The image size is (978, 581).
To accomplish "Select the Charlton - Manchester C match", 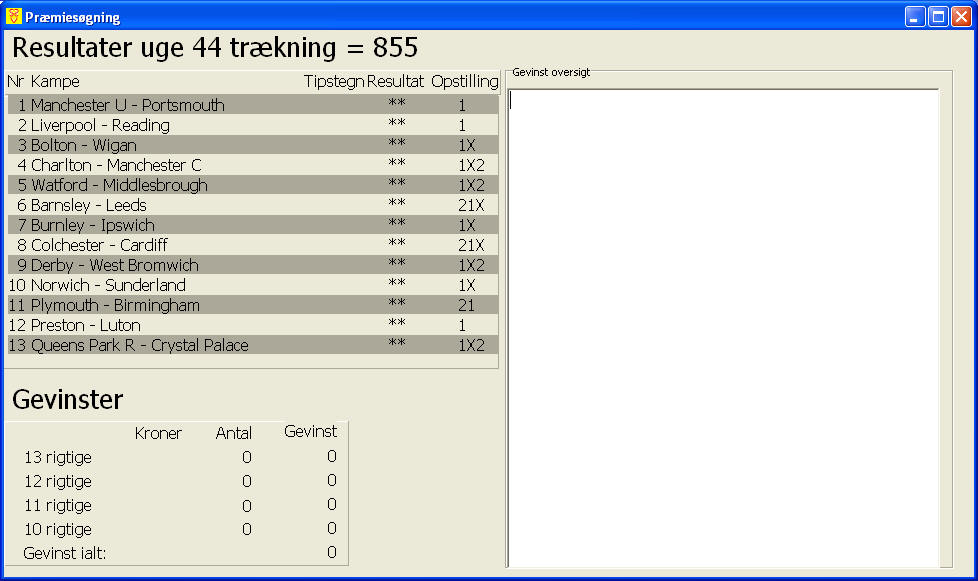I will click(x=253, y=165).
